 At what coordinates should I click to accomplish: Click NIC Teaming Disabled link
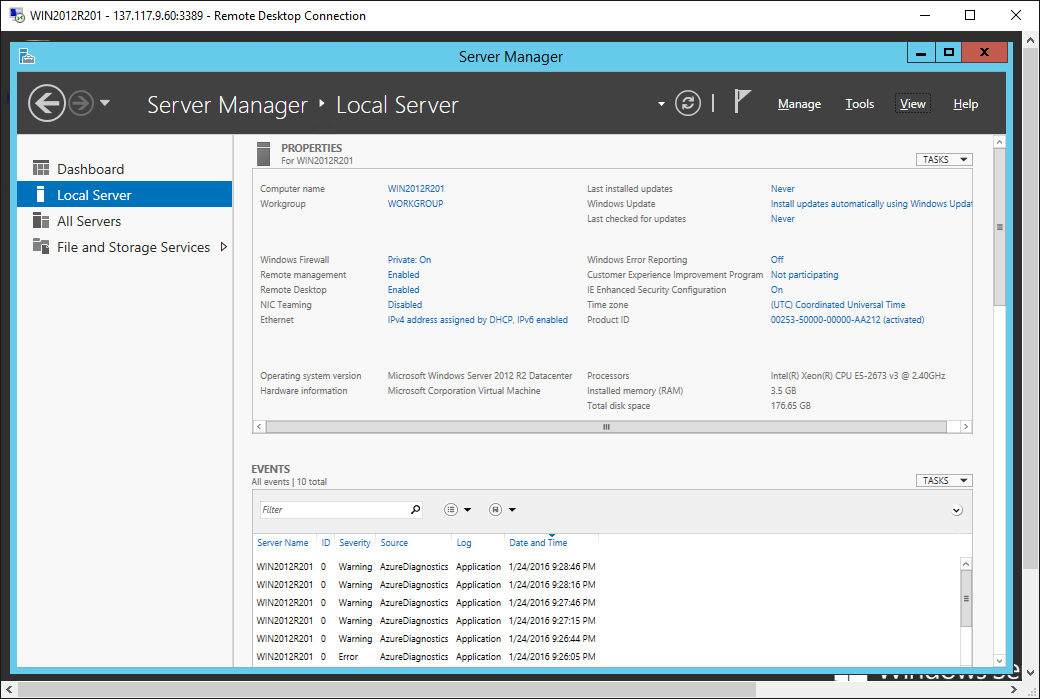405,305
